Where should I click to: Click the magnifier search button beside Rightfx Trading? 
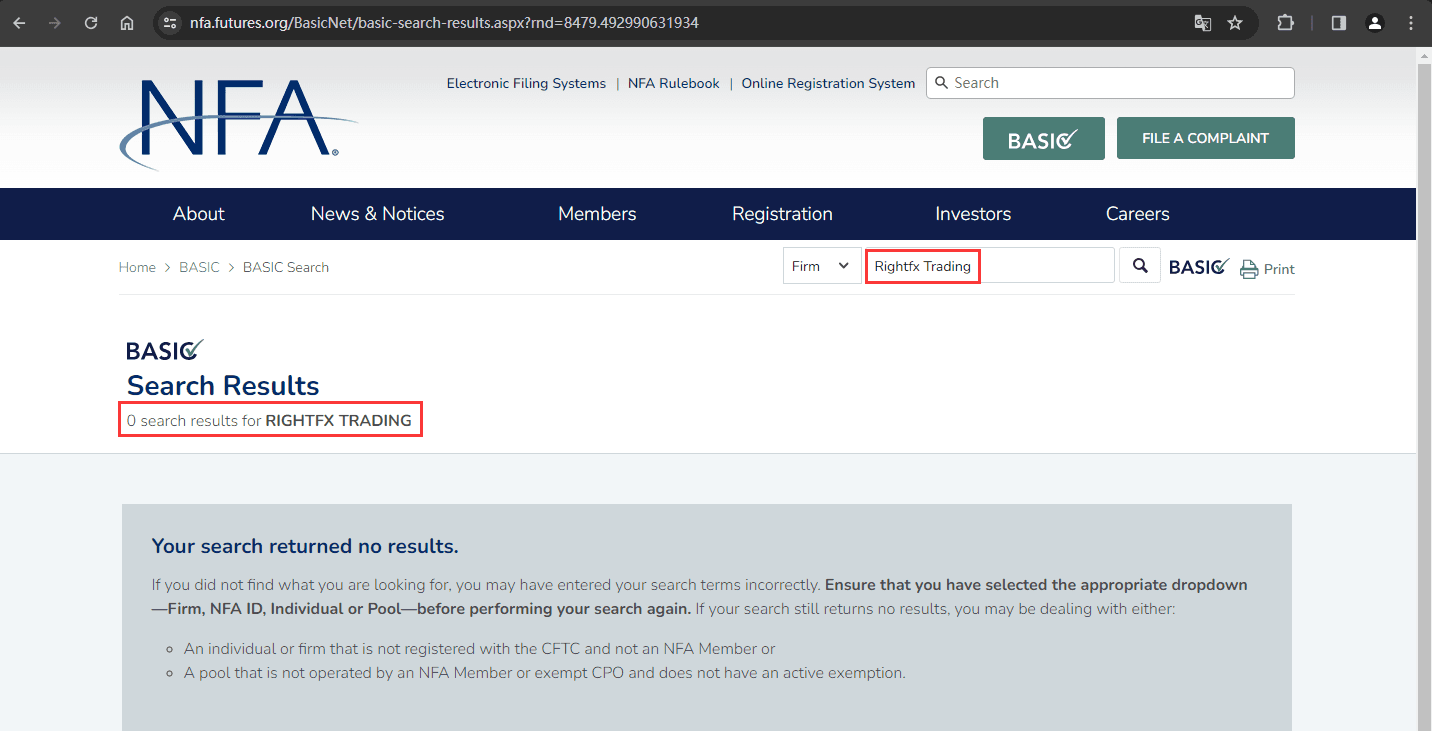point(1140,266)
